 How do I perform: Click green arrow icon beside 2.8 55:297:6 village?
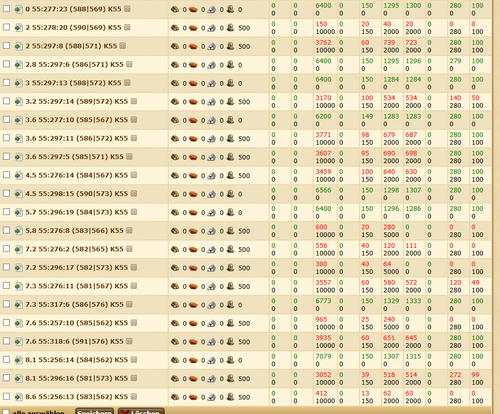(x=18, y=65)
